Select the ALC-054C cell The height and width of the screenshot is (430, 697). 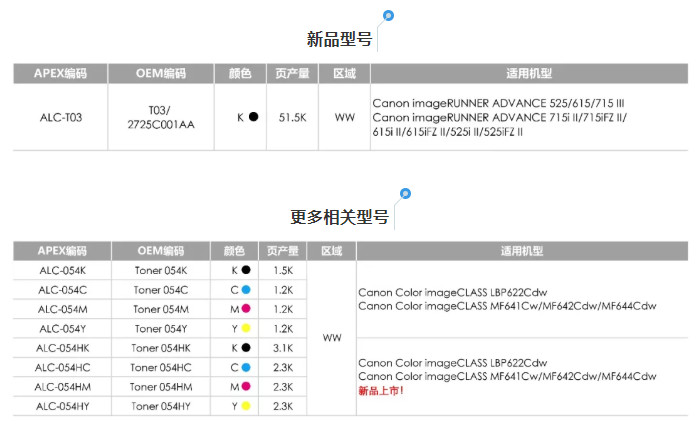tap(63, 290)
